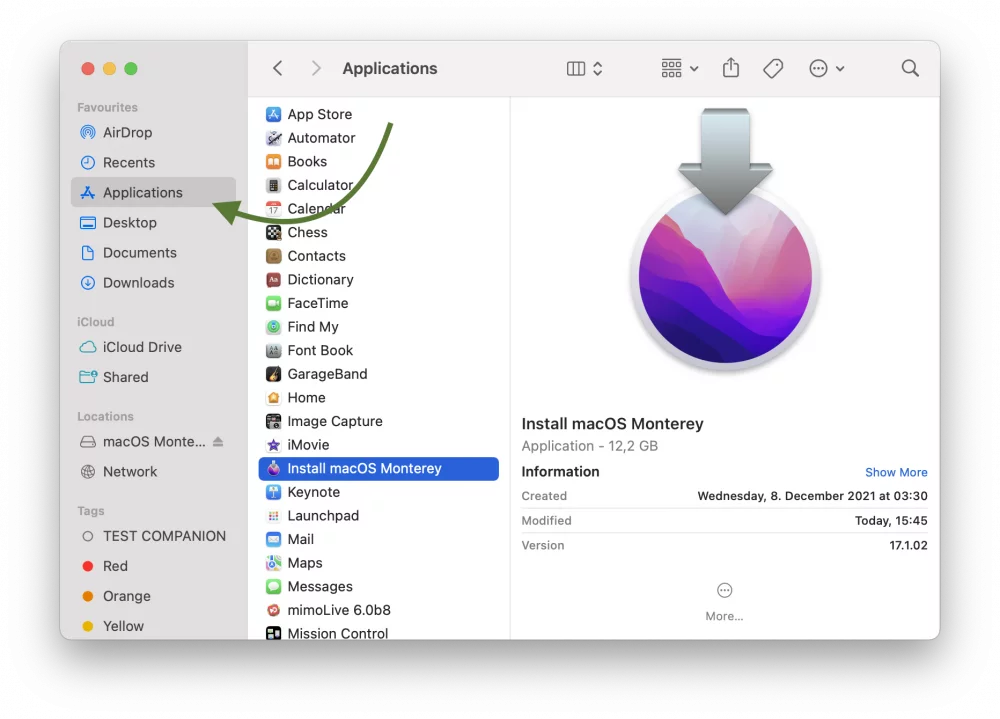Open Network in sidebar Locations
The height and width of the screenshot is (719, 1000).
coord(153,471)
